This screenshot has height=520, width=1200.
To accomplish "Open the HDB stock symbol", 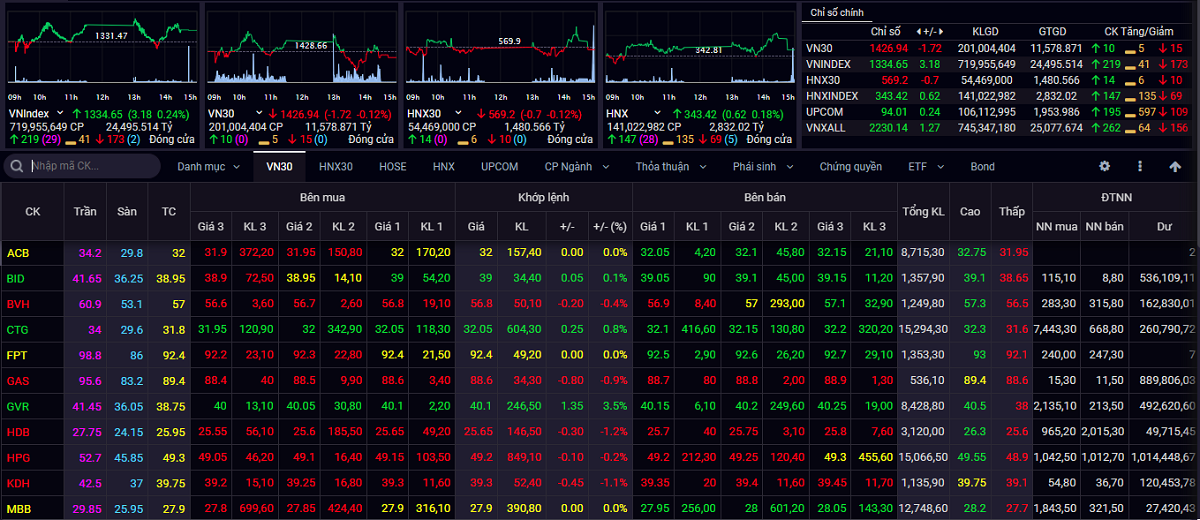I will pyautogui.click(x=18, y=431).
